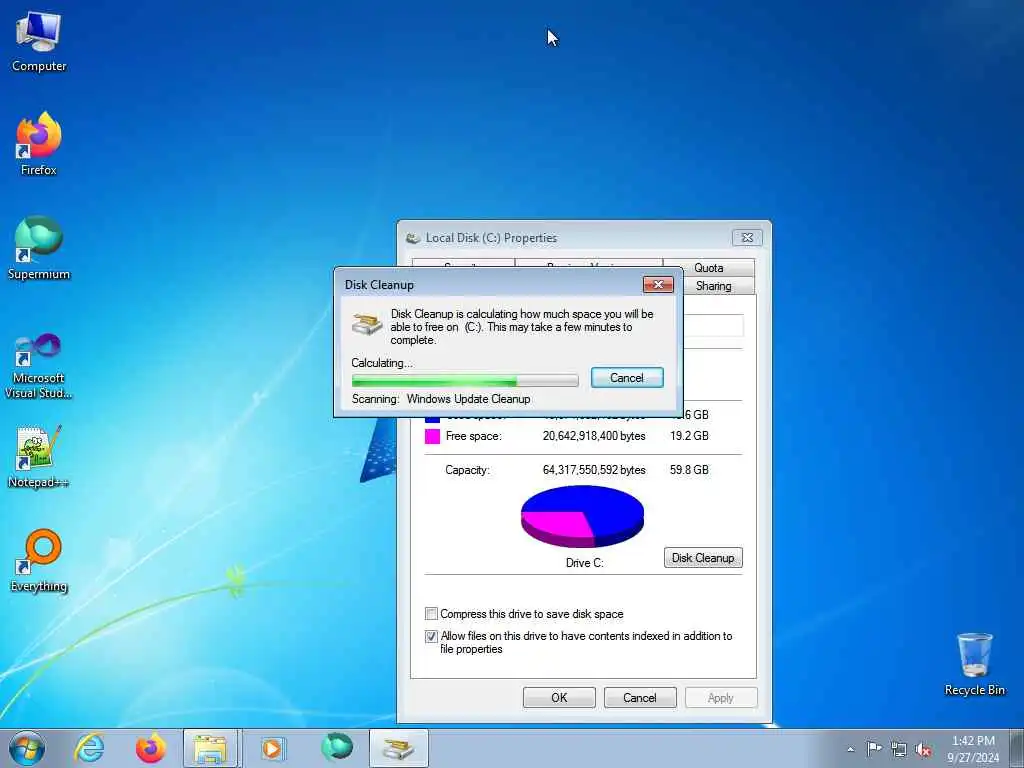Screen dimensions: 1024x768
Task: Open the network status tray icon
Action: tap(899, 749)
